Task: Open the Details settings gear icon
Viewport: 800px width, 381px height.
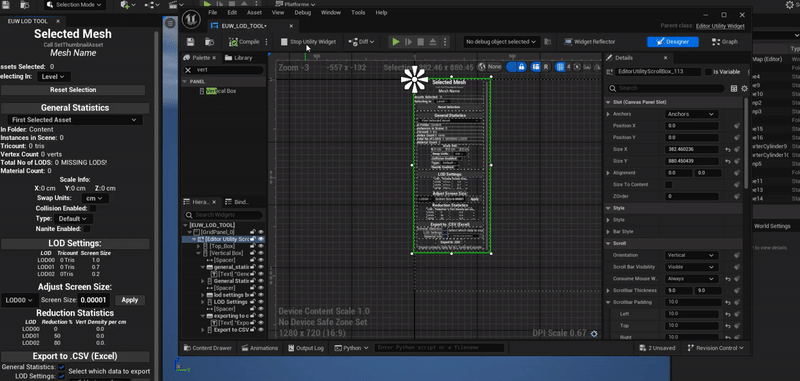Action: (744, 88)
